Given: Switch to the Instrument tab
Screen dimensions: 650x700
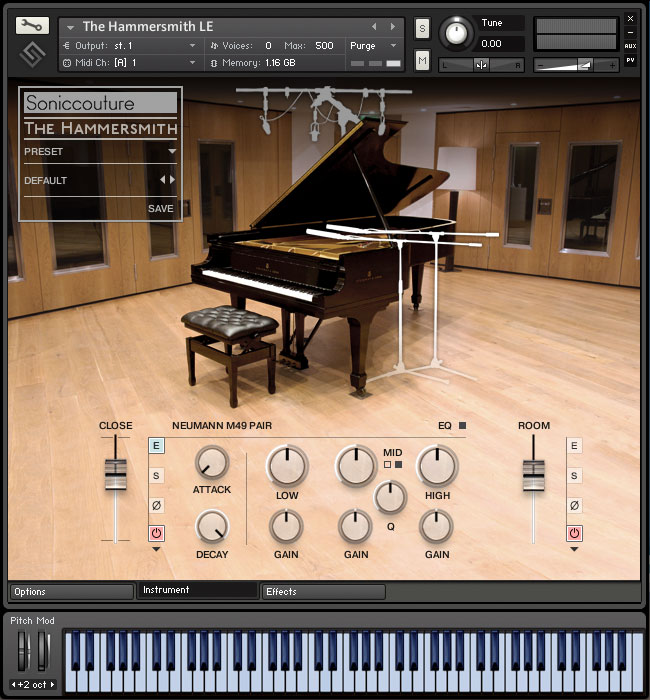Looking at the screenshot, I should point(197,590).
